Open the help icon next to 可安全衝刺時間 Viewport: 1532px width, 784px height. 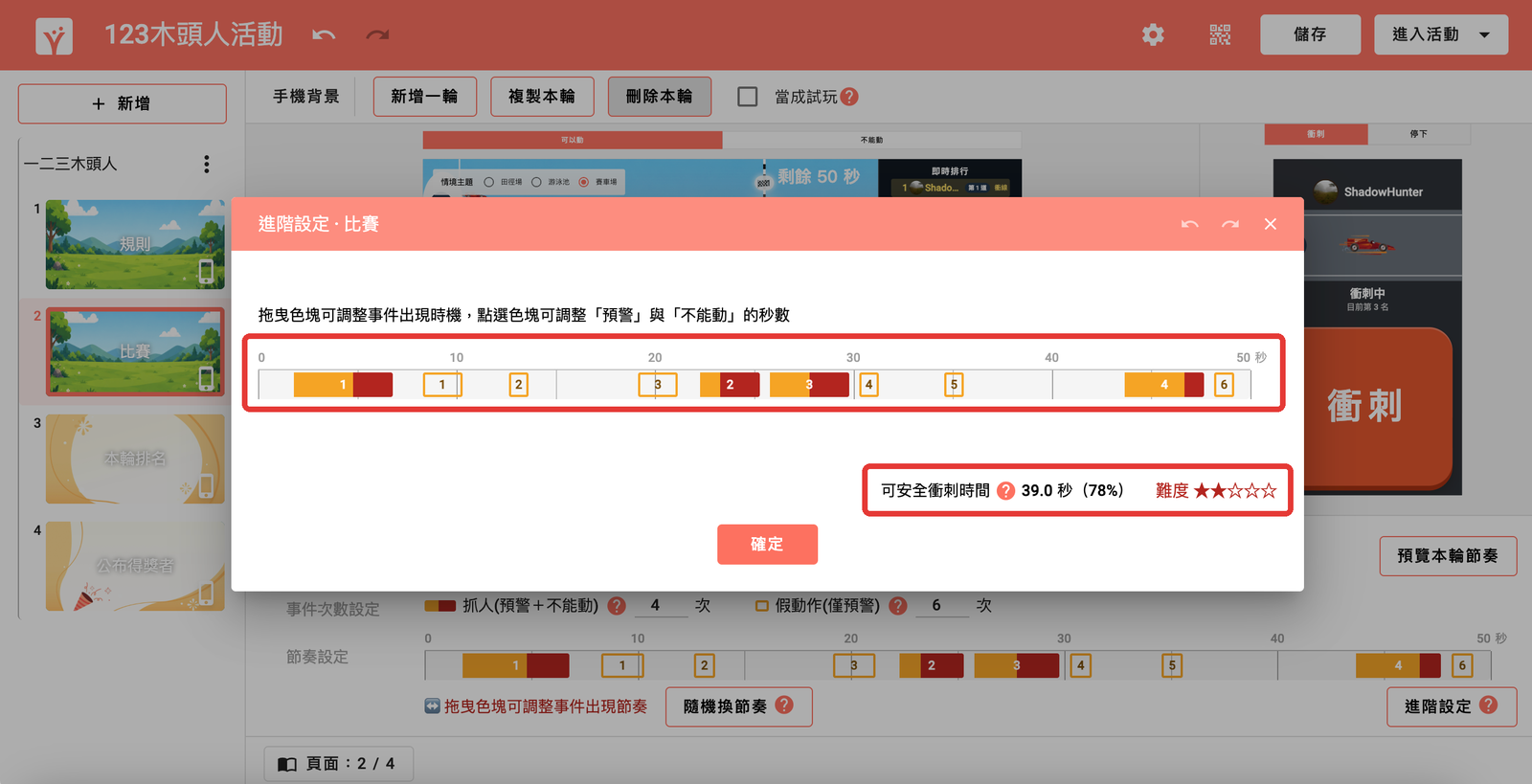click(x=1005, y=490)
